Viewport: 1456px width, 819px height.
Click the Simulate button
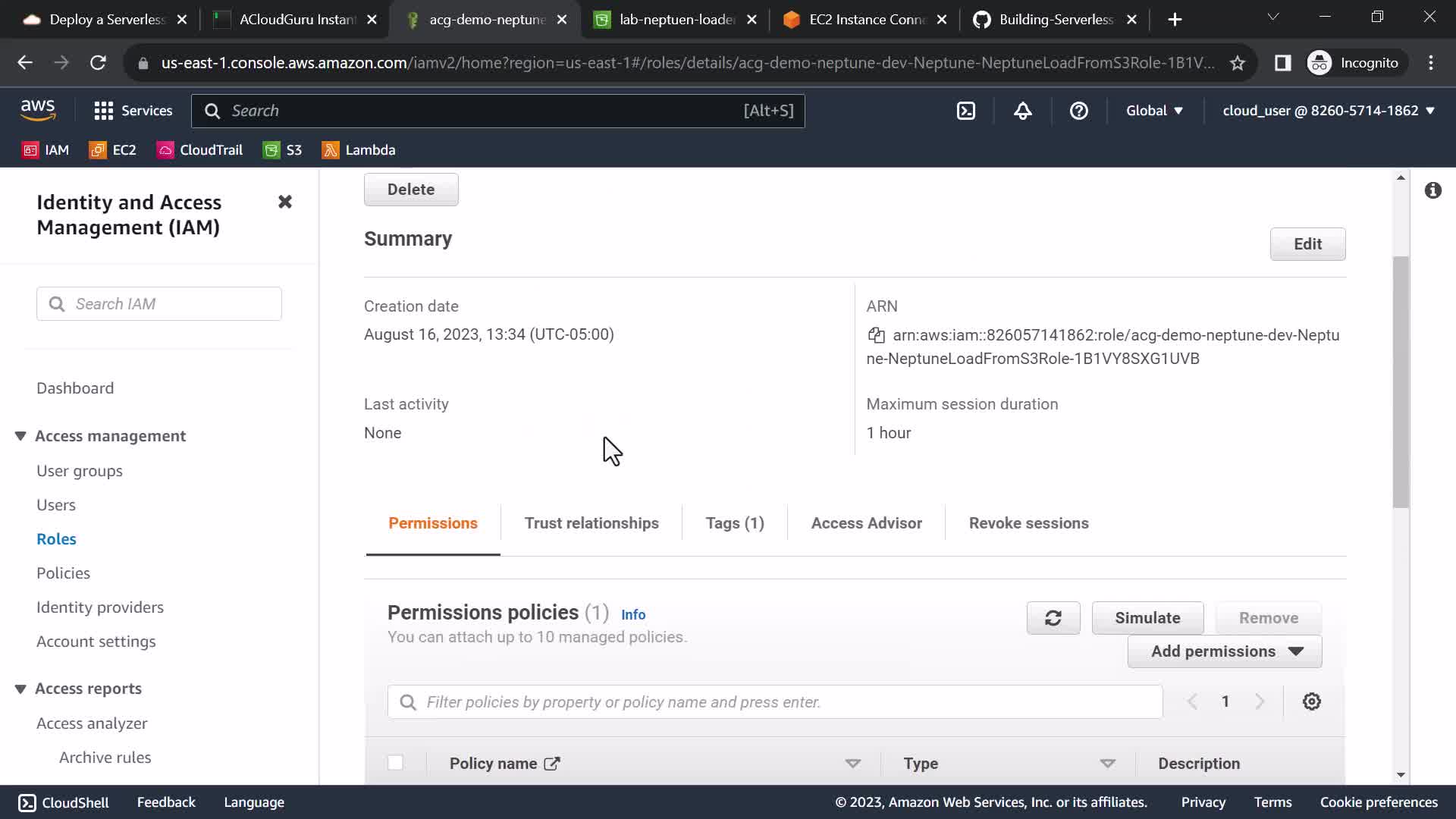[1147, 618]
